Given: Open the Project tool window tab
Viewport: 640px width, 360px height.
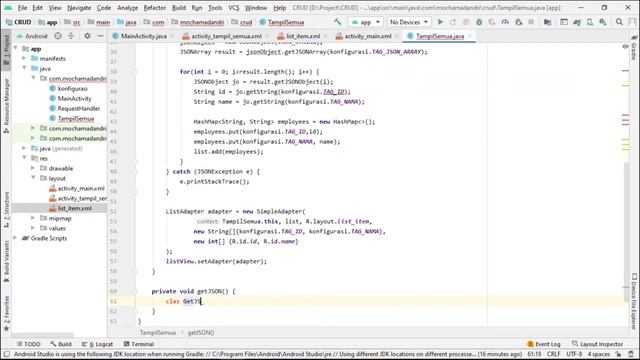Looking at the screenshot, I should 6,49.
